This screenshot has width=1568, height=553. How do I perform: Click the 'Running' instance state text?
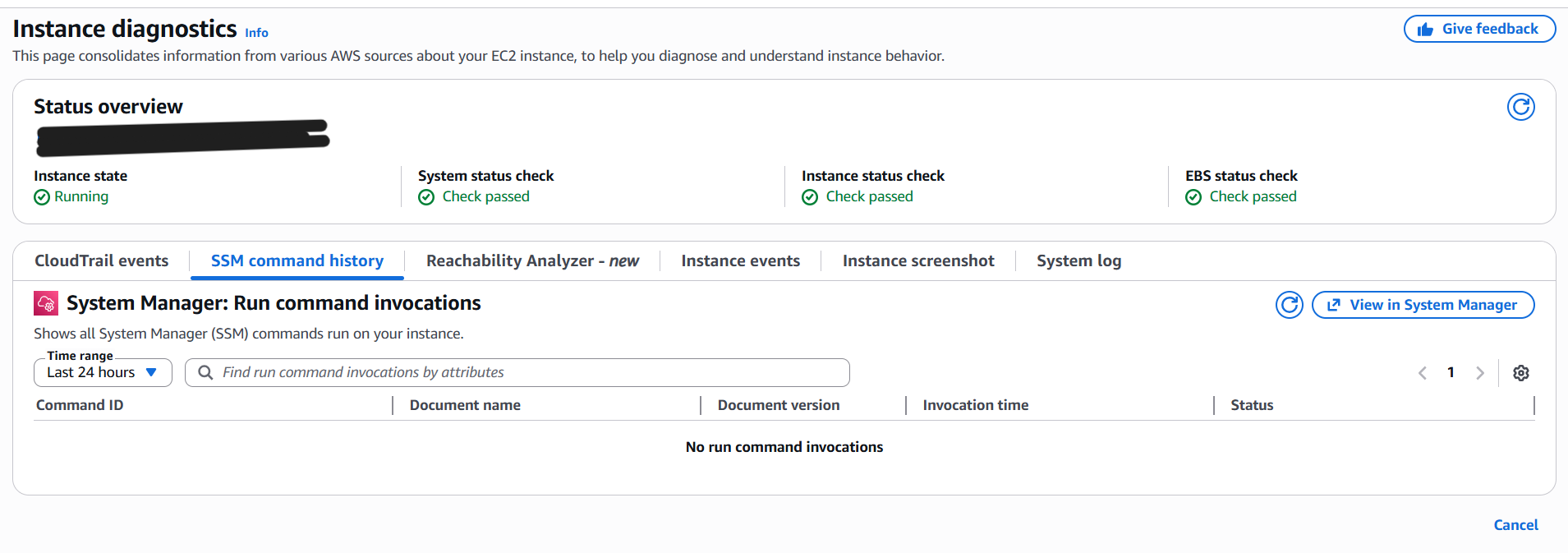tap(81, 196)
